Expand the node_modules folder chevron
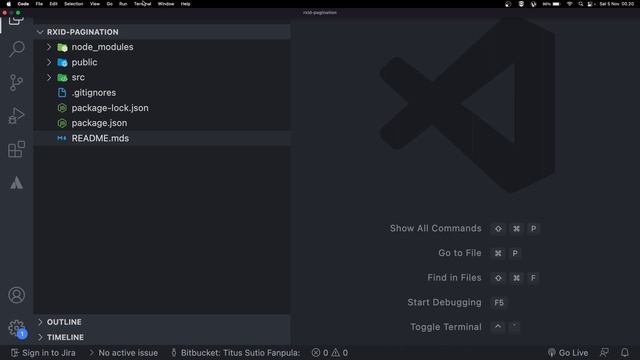 (x=49, y=47)
